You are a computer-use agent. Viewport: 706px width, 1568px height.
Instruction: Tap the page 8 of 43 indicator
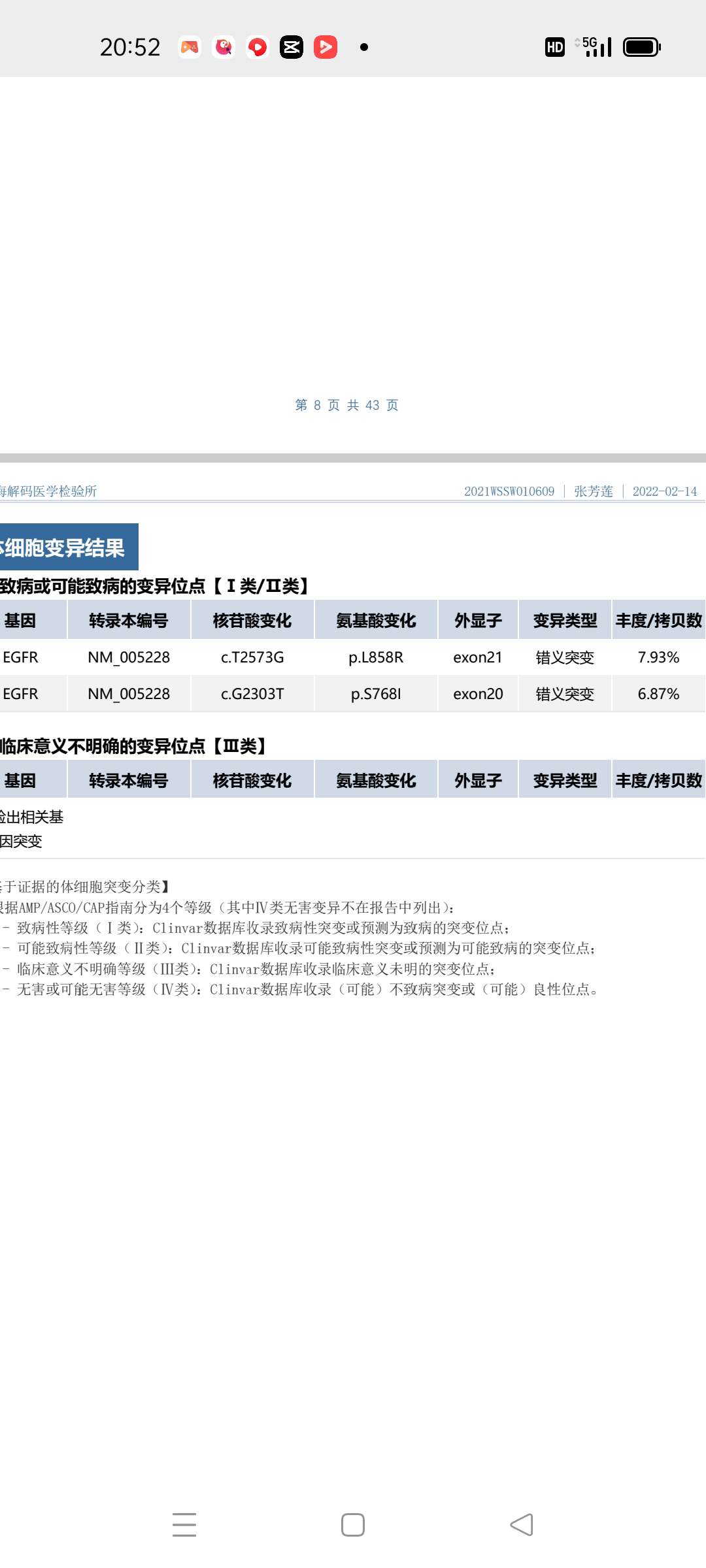pos(346,405)
